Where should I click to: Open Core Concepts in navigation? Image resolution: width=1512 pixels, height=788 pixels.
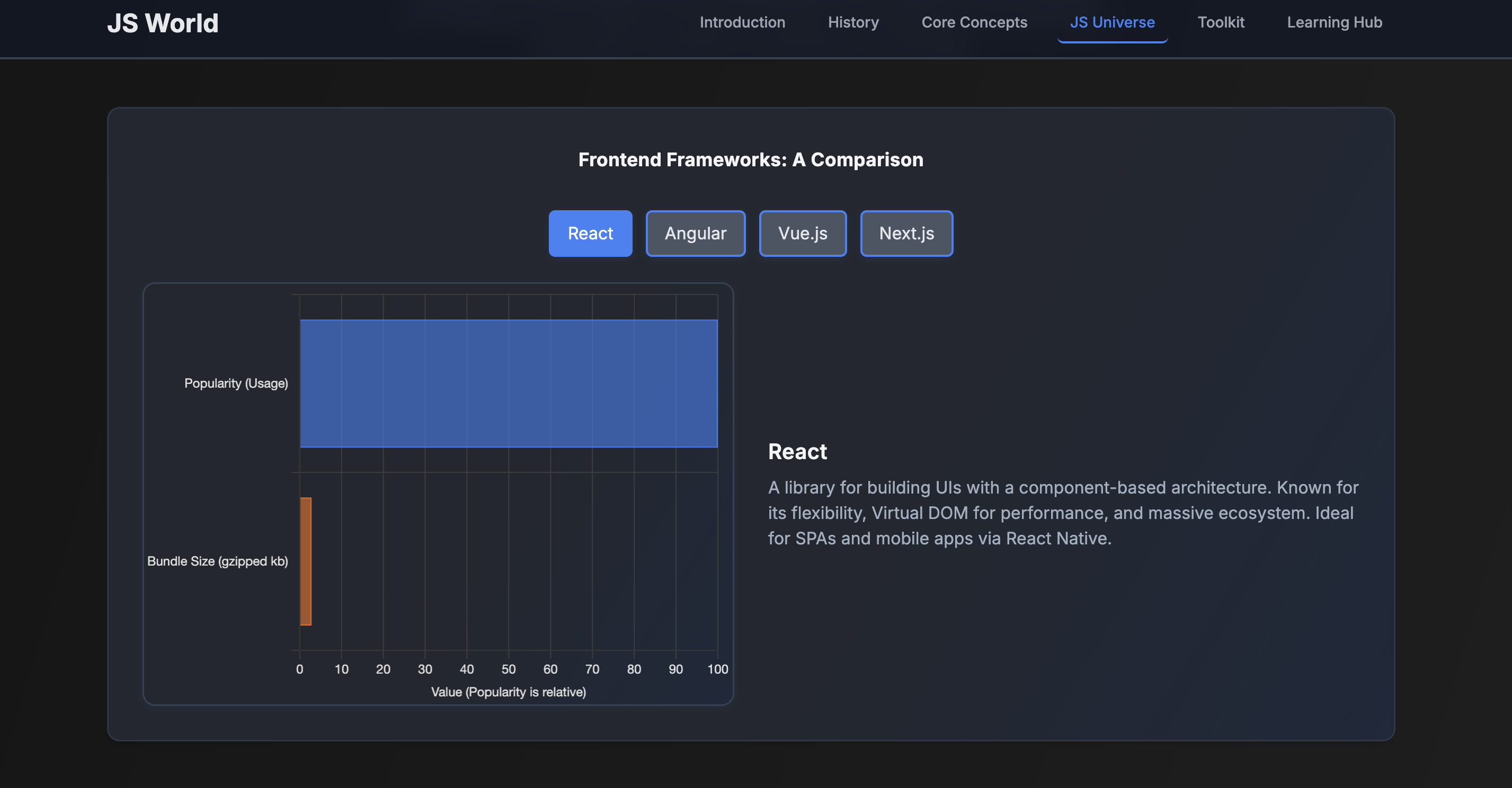974,22
